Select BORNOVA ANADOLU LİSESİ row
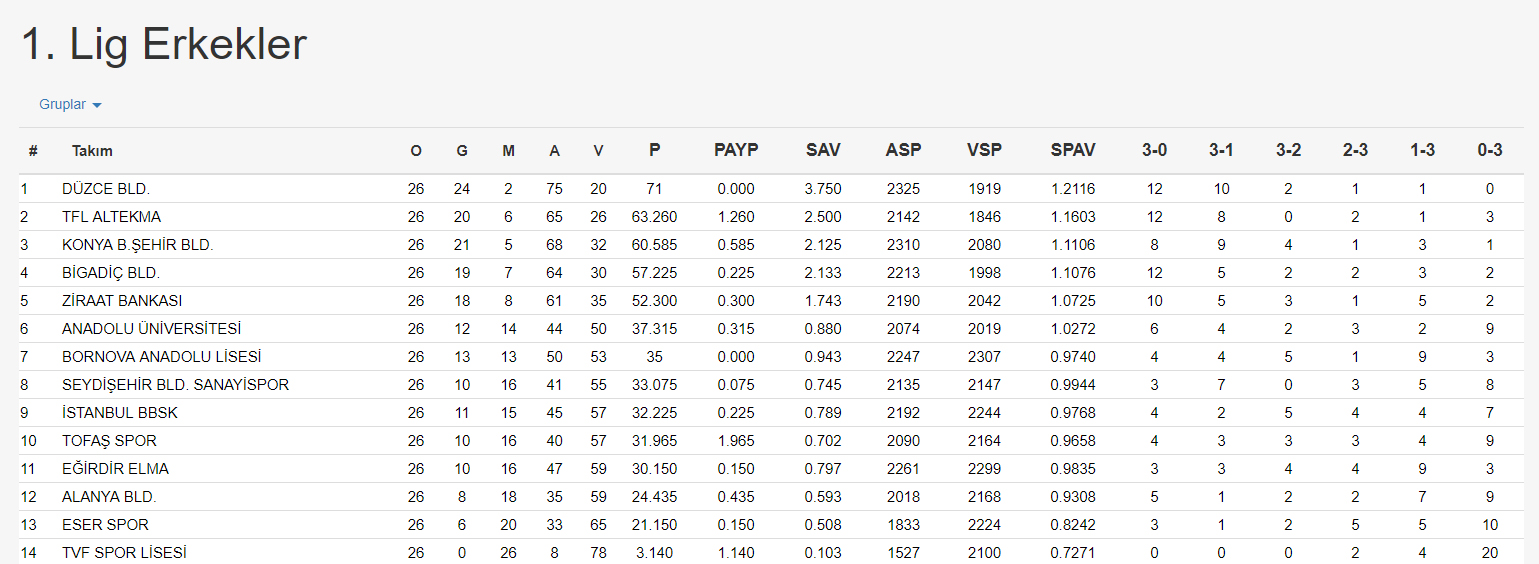 162,357
